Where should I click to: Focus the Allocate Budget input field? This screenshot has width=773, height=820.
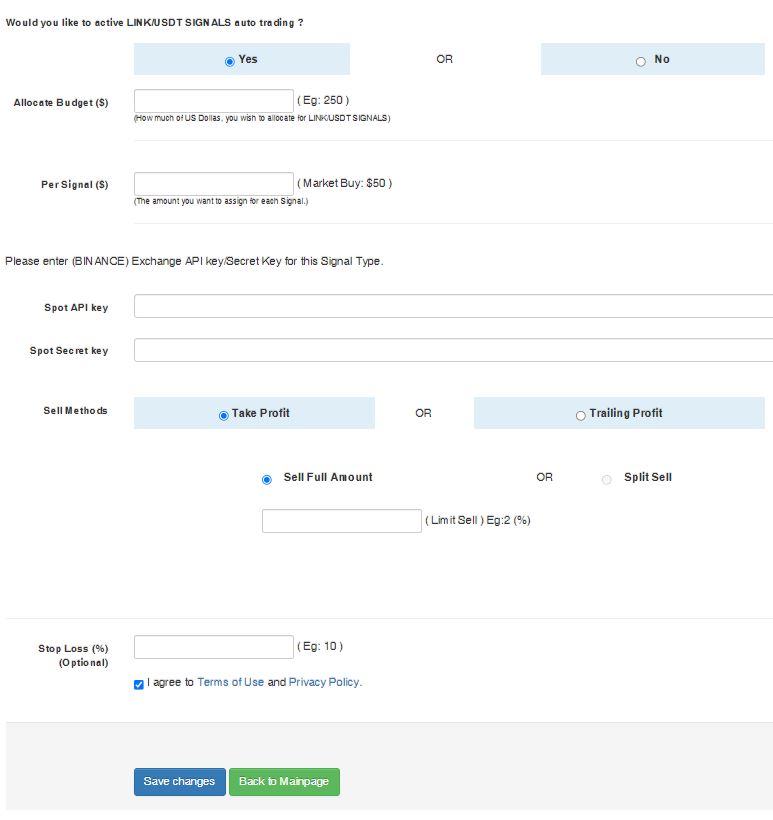point(213,101)
